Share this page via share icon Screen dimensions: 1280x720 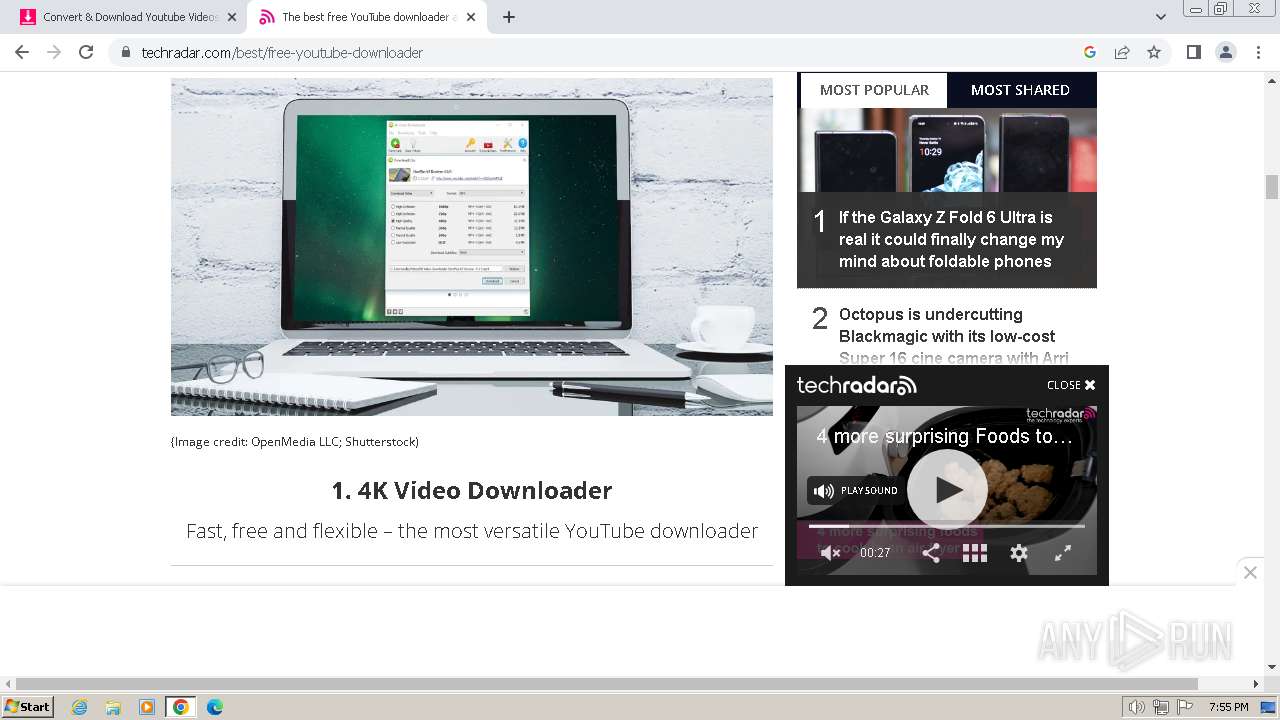[x=1122, y=52]
